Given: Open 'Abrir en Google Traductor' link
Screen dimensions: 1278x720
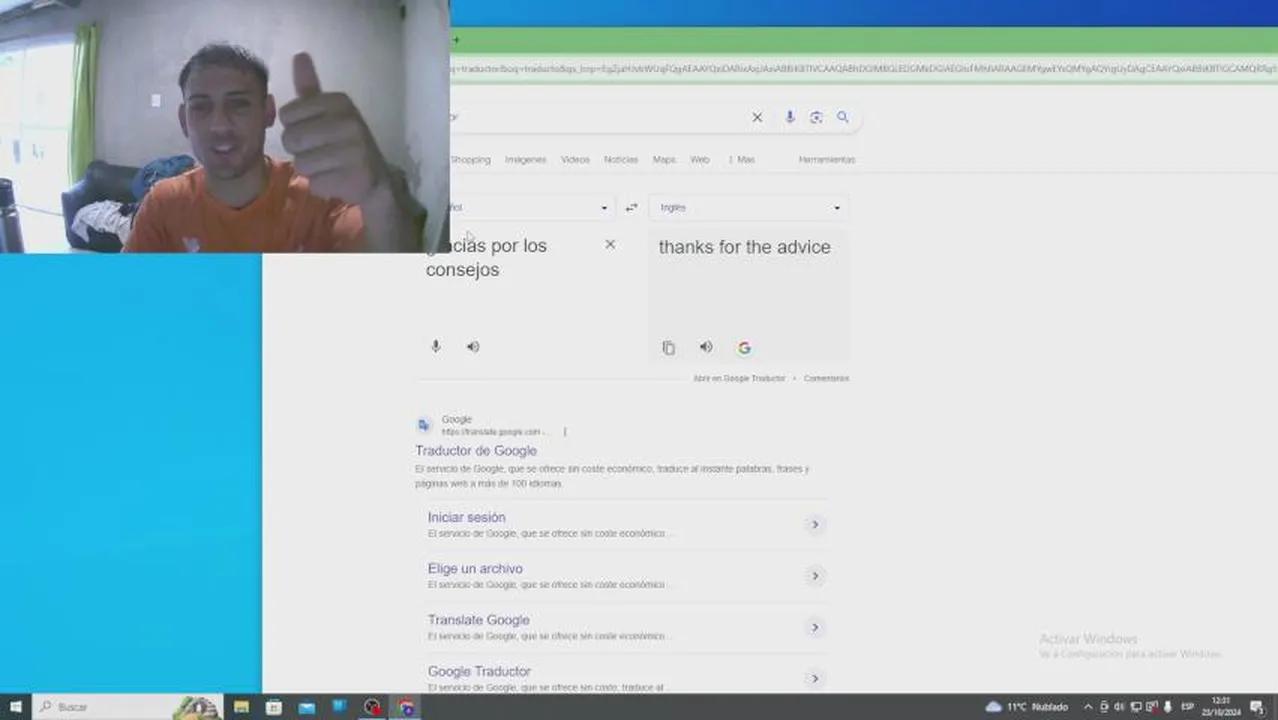Looking at the screenshot, I should 739,379.
